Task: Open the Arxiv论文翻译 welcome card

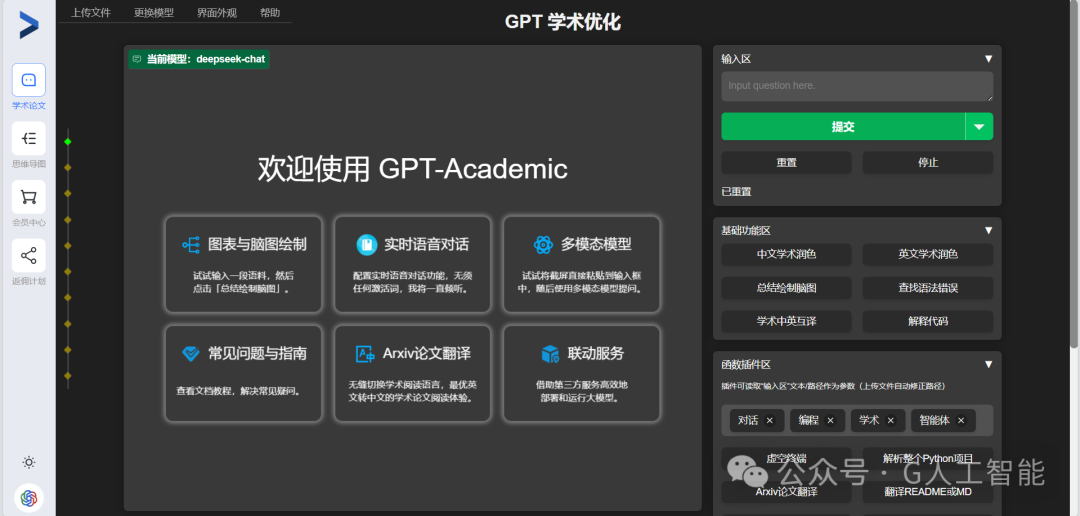Action: [412, 373]
